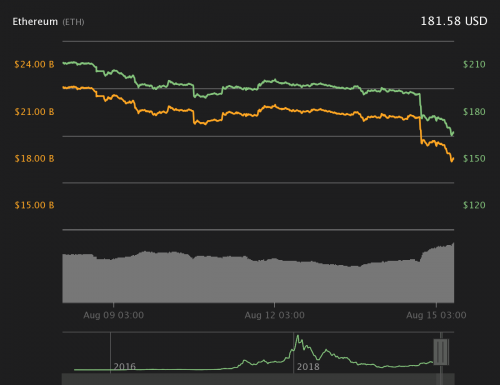Viewport: 500px width, 385px height.
Task: Click the Ethereum title text
Action: point(35,22)
